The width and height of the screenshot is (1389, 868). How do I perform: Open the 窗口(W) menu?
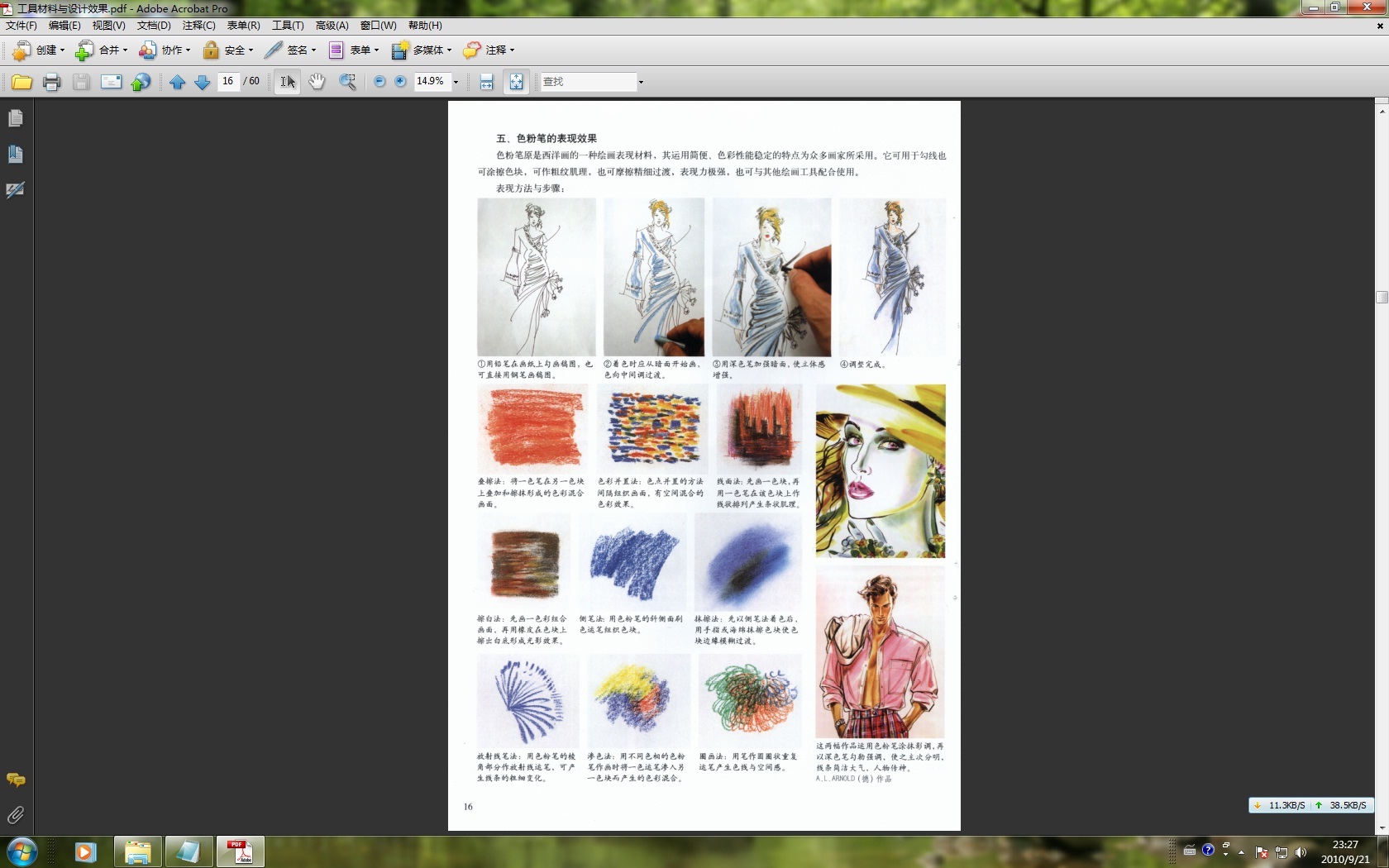[x=378, y=26]
